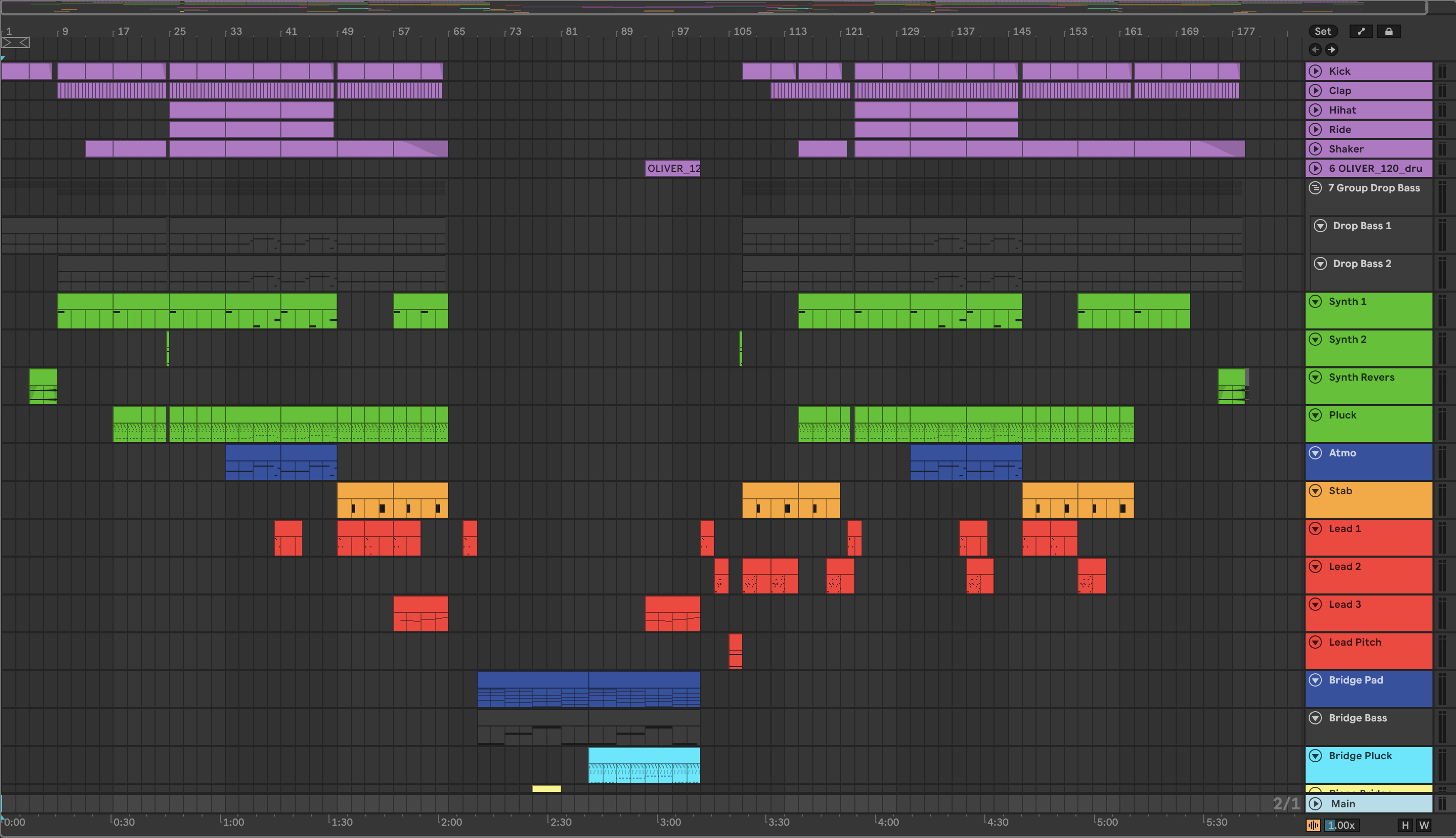Fold the 7 Group Drop Bass group
1456x838 pixels.
point(1316,188)
